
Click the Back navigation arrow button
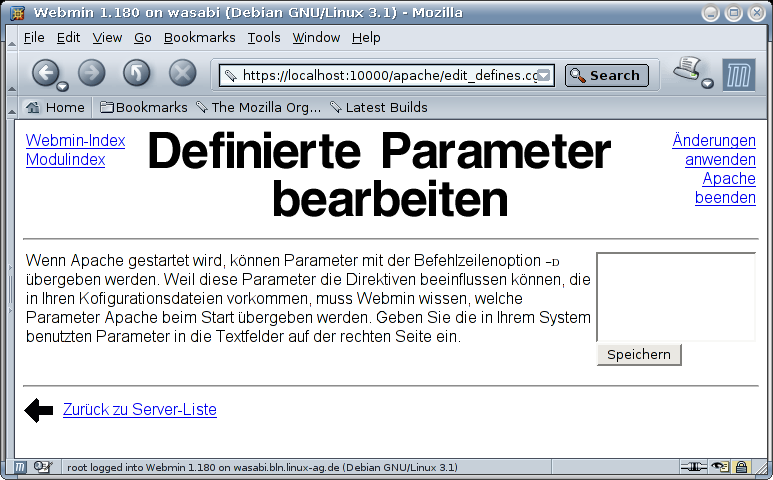[x=45, y=73]
